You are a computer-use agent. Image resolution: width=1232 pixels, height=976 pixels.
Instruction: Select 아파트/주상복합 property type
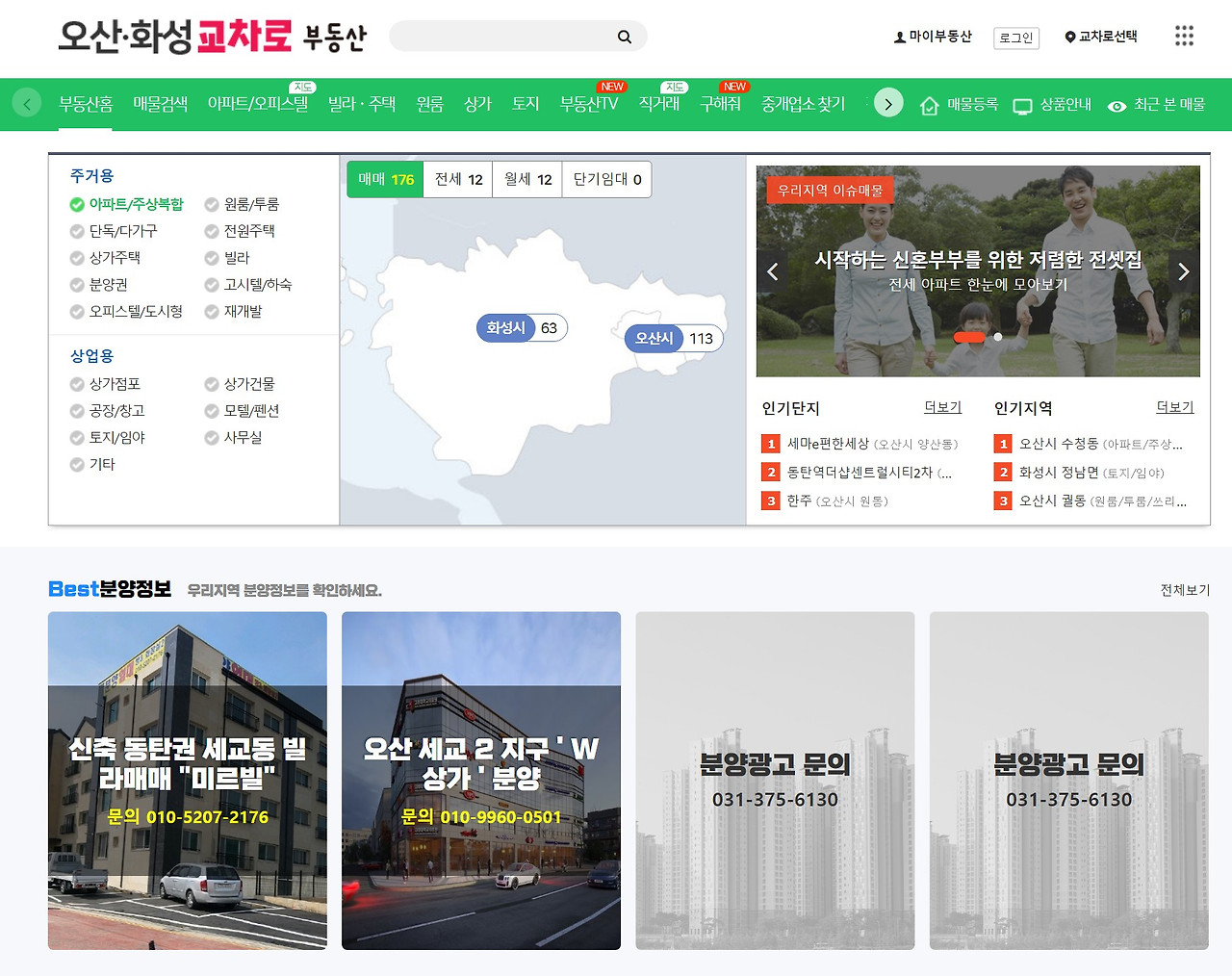(126, 204)
